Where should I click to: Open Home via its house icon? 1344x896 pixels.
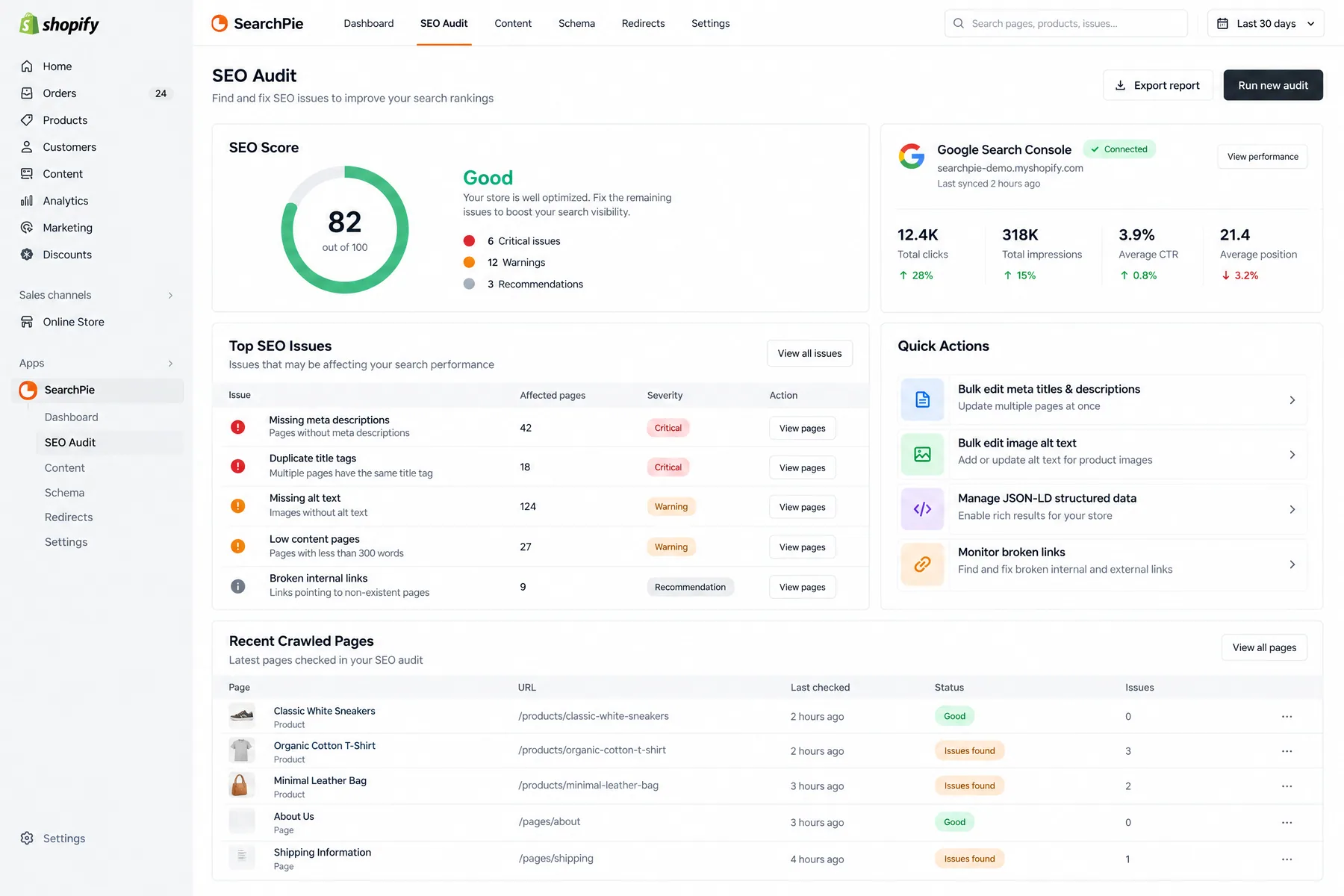pos(27,66)
